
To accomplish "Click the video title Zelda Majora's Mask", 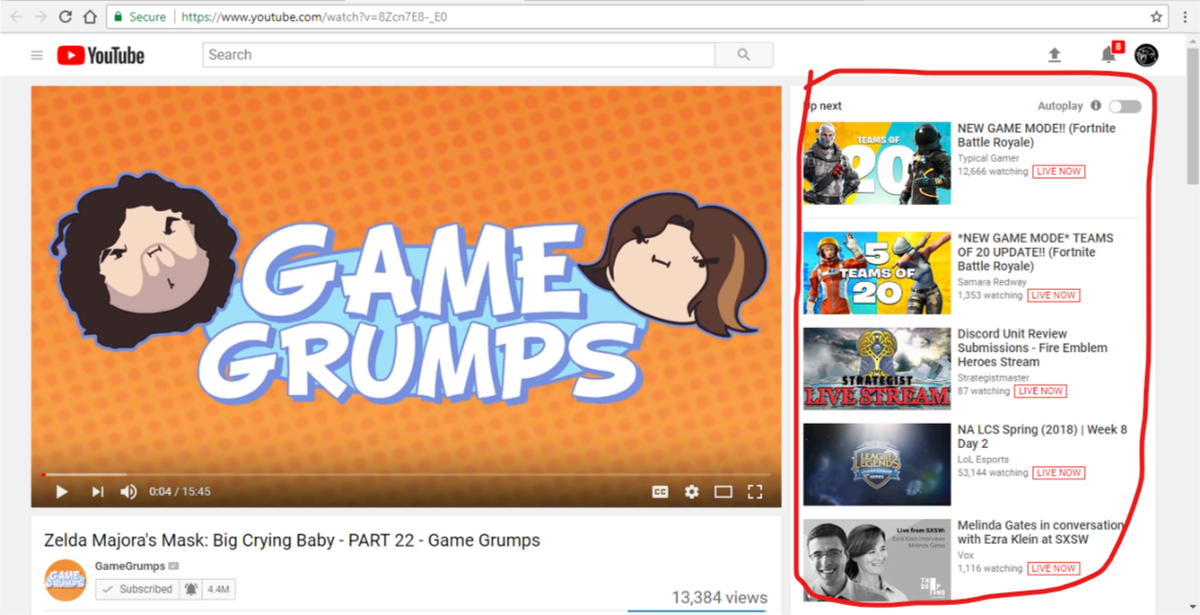I will 292,541.
